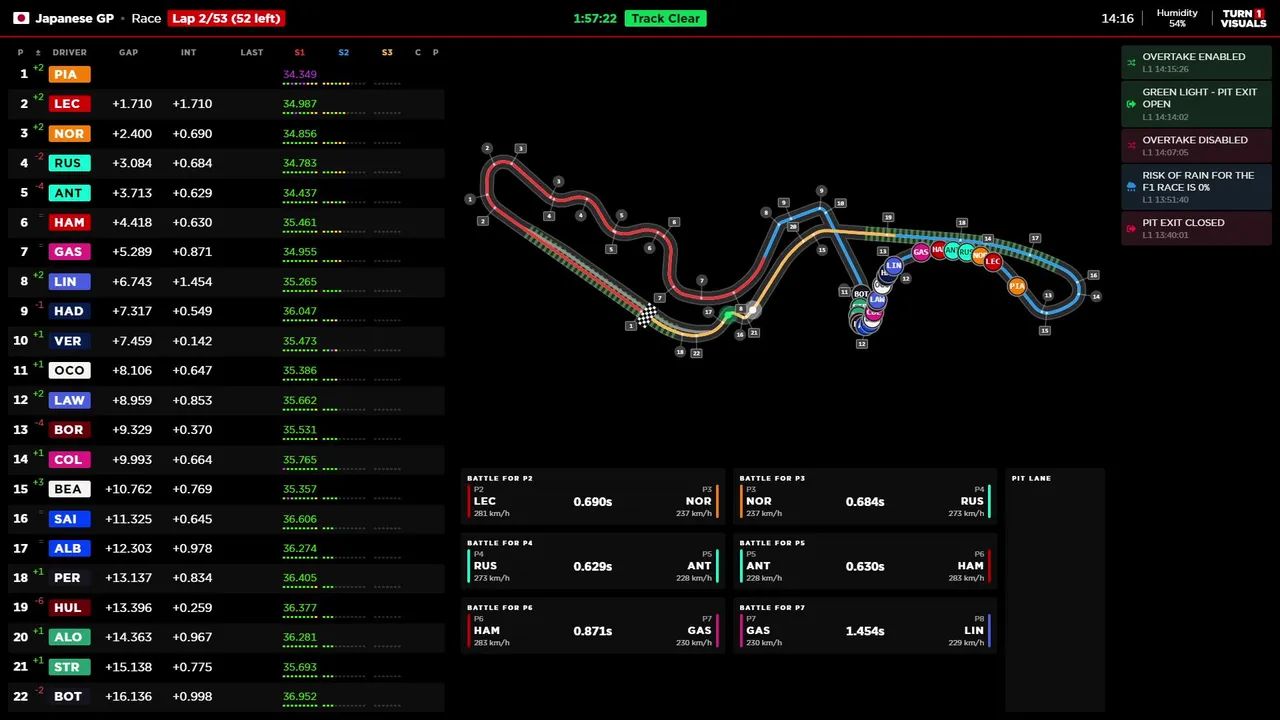The height and width of the screenshot is (720, 1280).
Task: Click RUS's sector time 34.783
Action: (300, 163)
